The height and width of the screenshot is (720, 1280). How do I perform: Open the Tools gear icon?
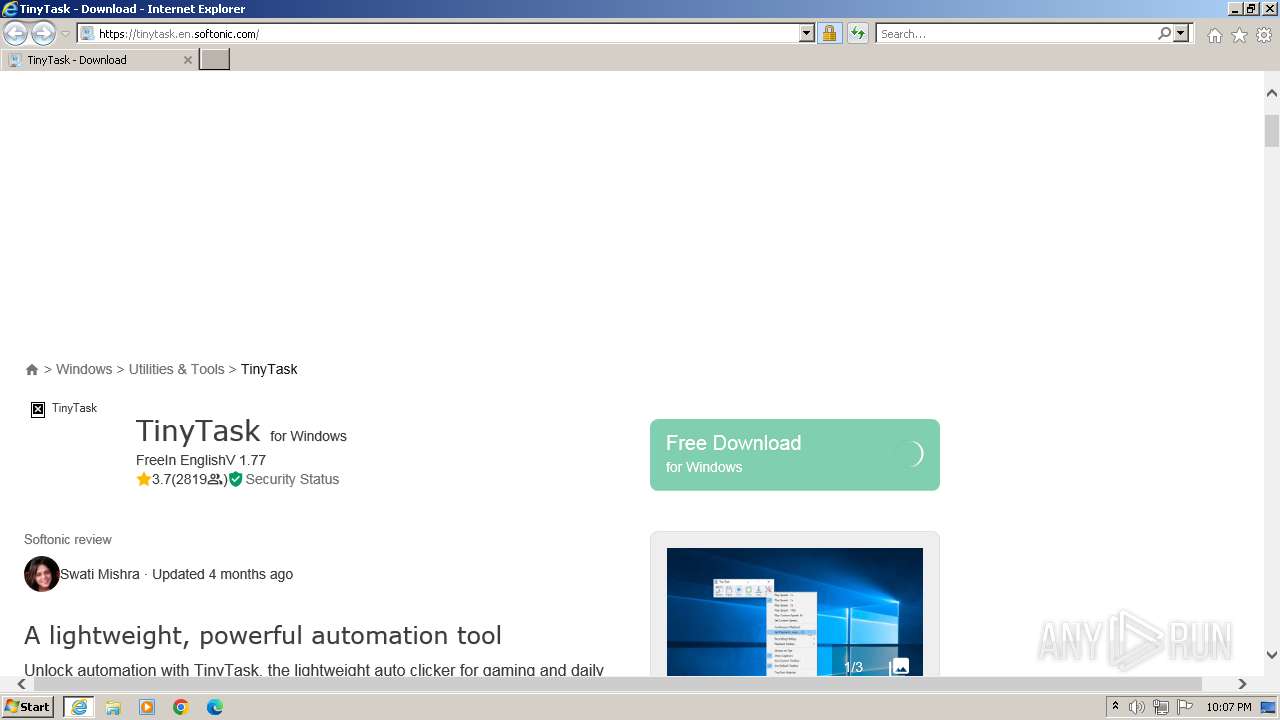click(1264, 35)
